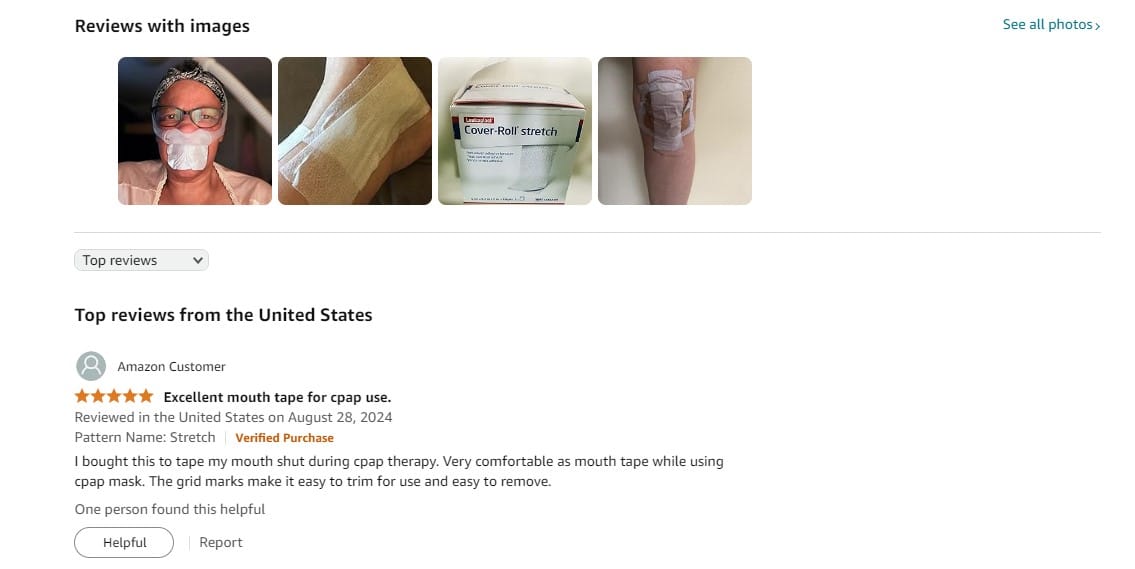Viewport: 1135px width, 569px height.
Task: Report this review
Action: coord(221,543)
